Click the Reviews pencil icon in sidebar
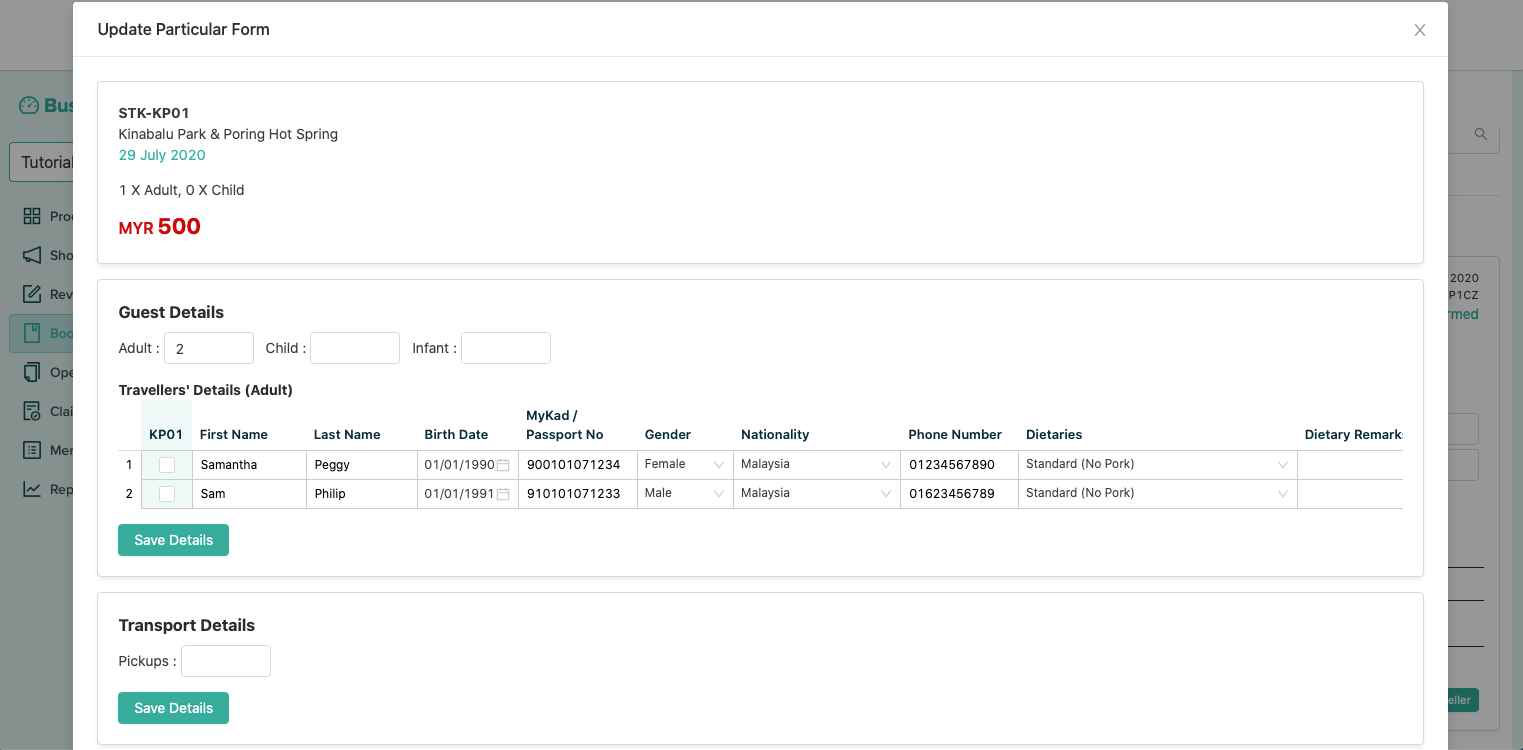 pyautogui.click(x=32, y=294)
